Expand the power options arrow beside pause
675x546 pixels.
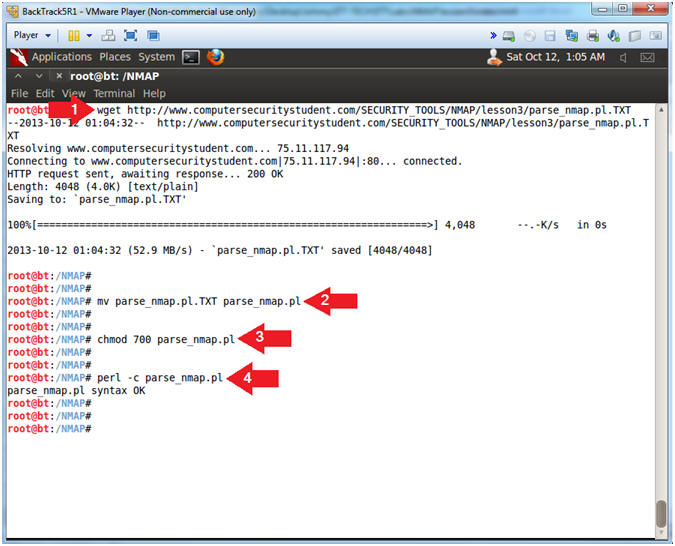coord(89,36)
